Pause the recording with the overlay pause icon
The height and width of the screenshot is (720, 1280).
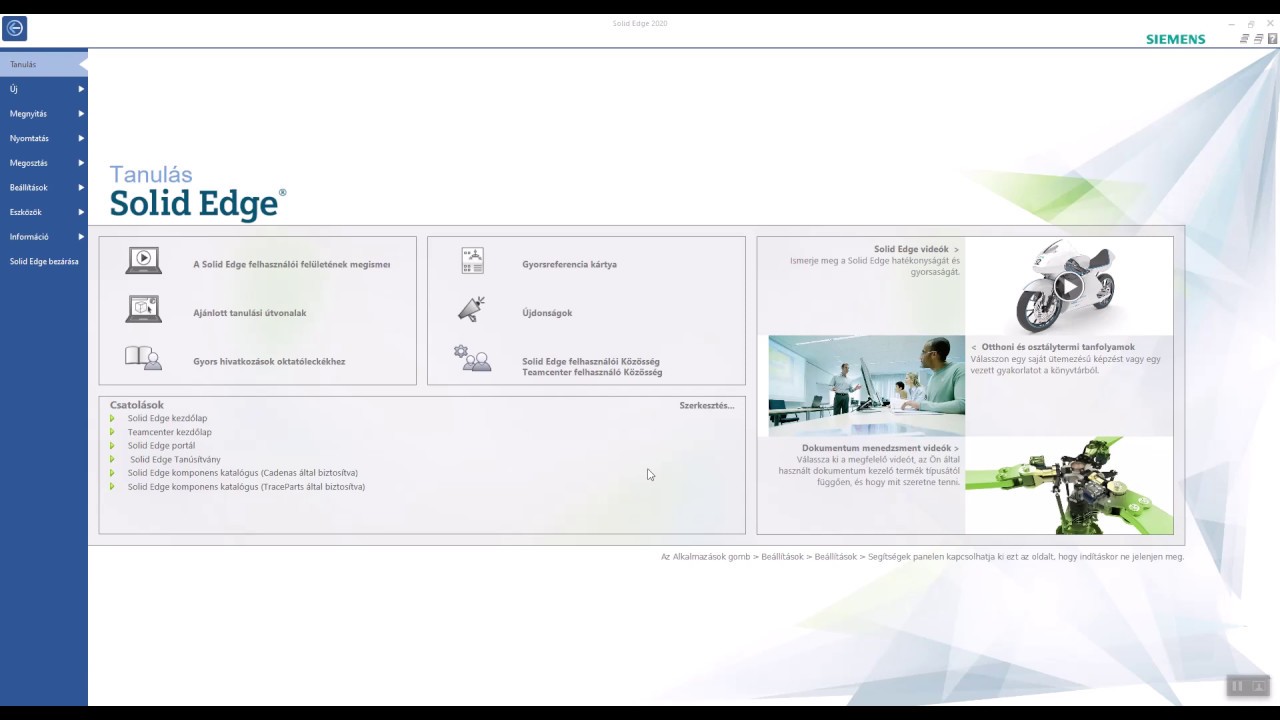[1237, 686]
